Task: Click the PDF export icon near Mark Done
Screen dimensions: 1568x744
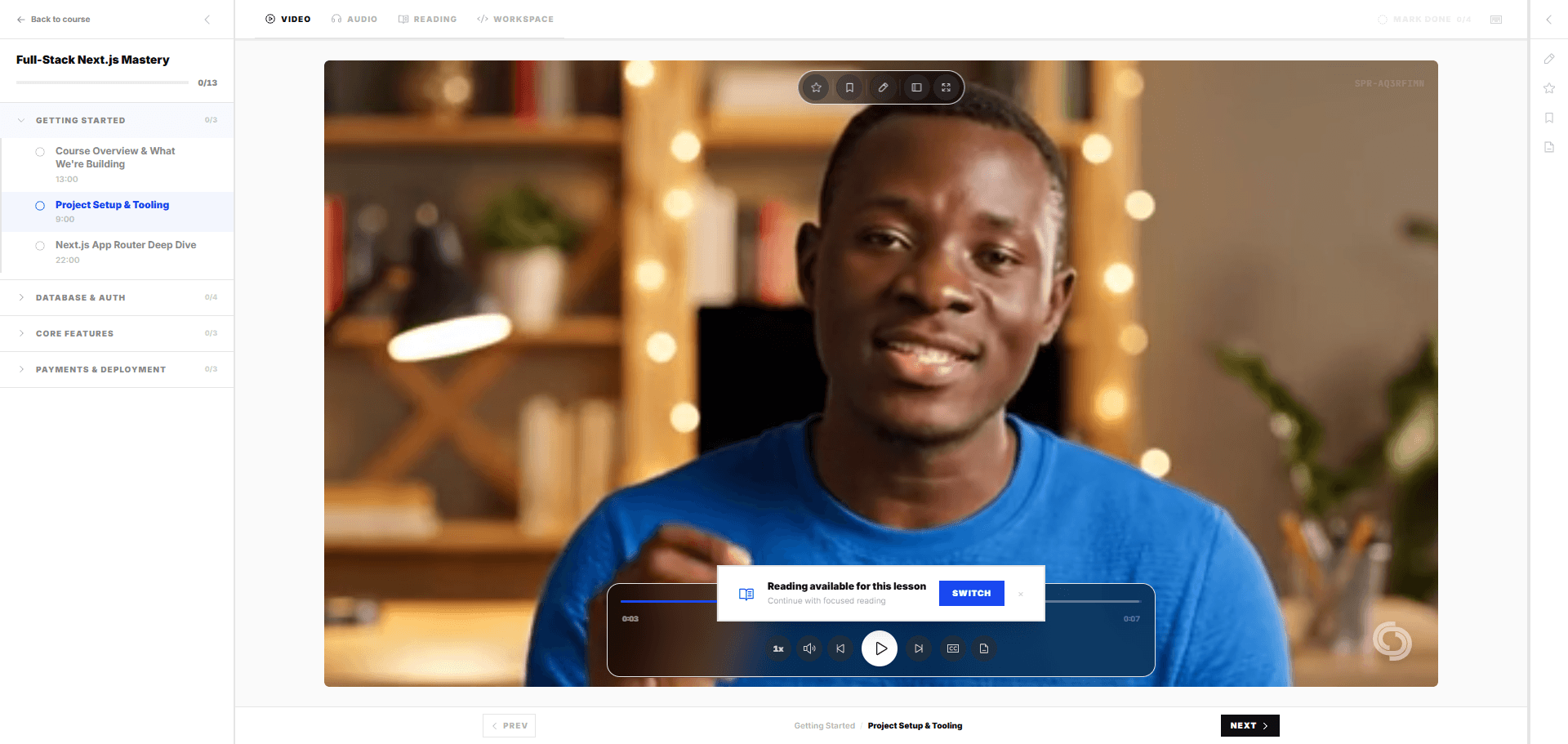Action: [x=1496, y=19]
